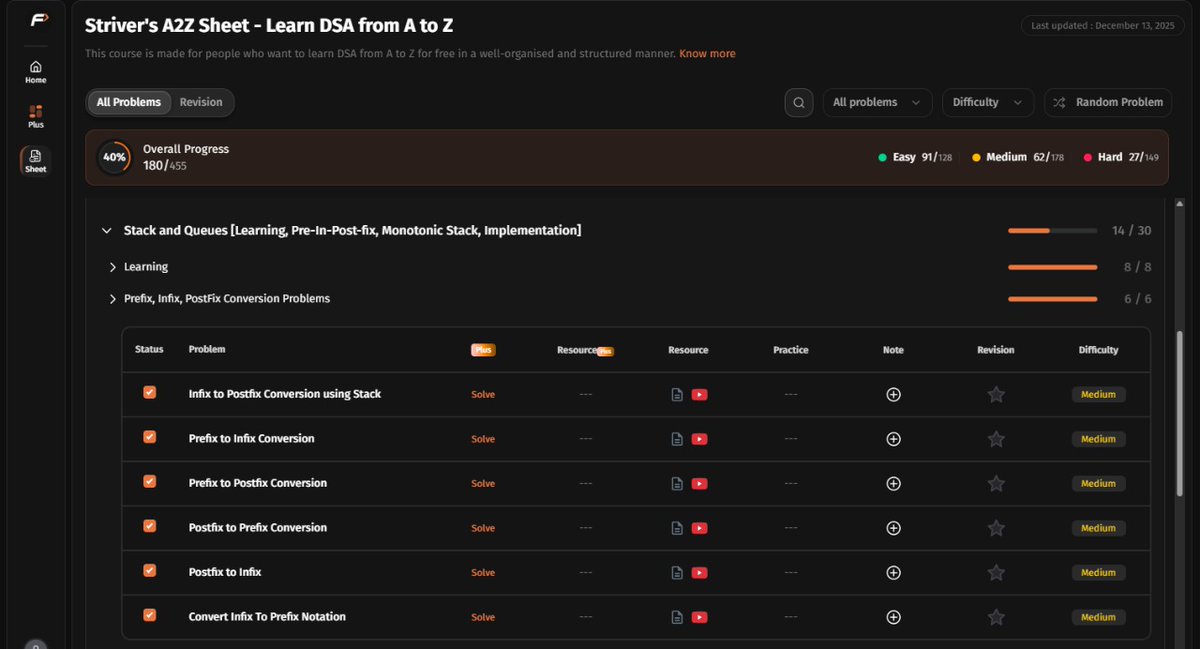
Task: Add a note to Prefix to Infix Conversion
Action: [894, 439]
